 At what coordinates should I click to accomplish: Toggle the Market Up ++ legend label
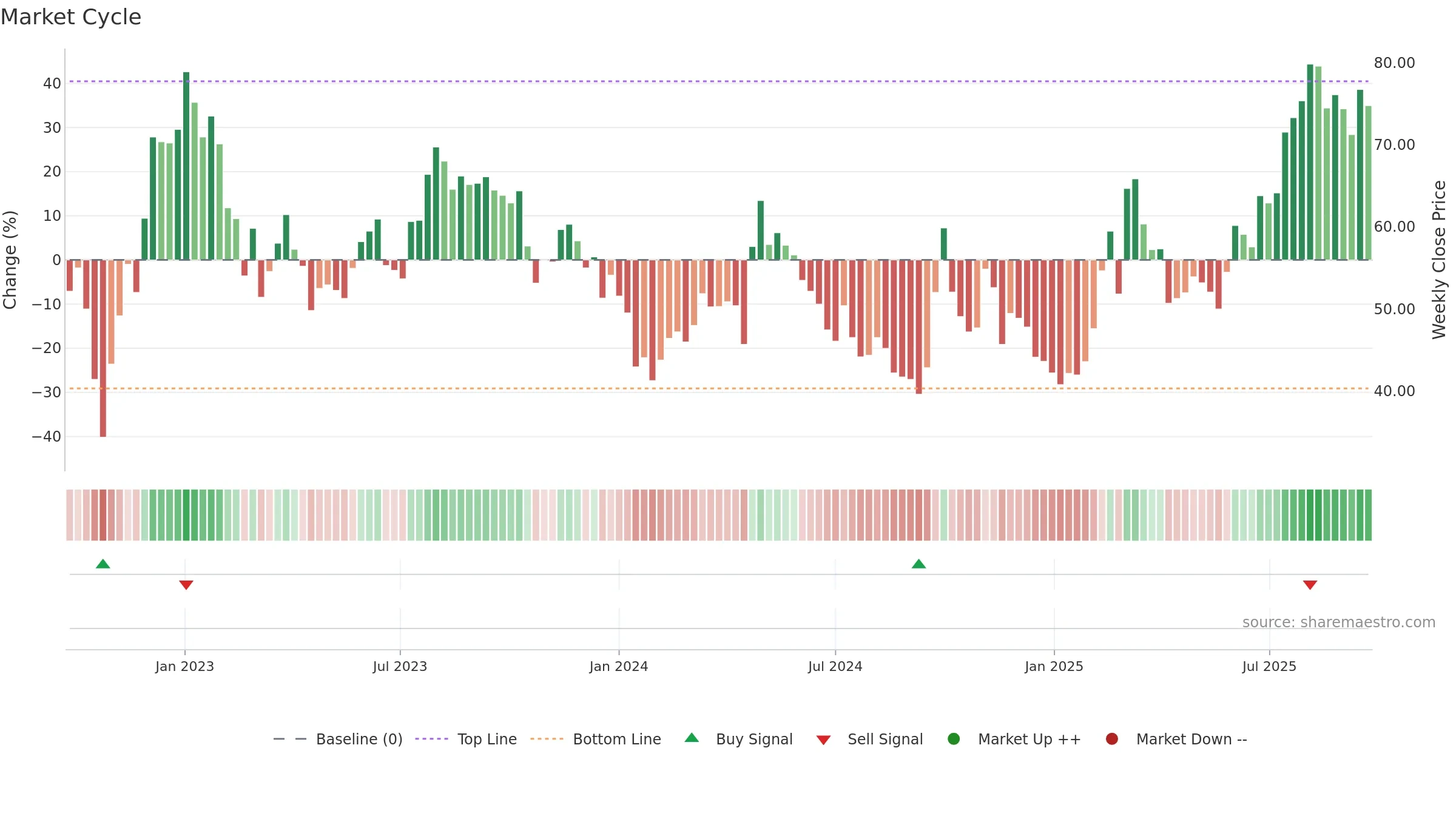1030,740
